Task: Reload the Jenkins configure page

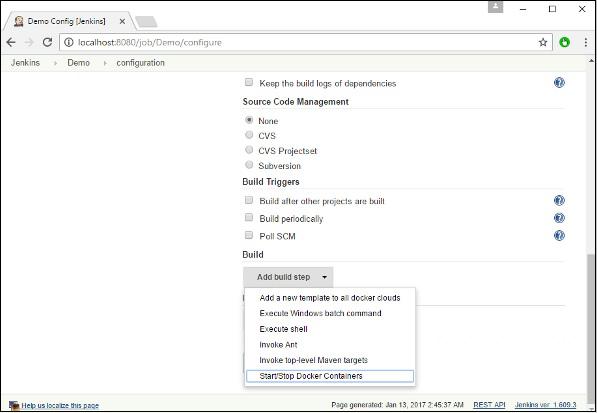Action: click(x=47, y=42)
